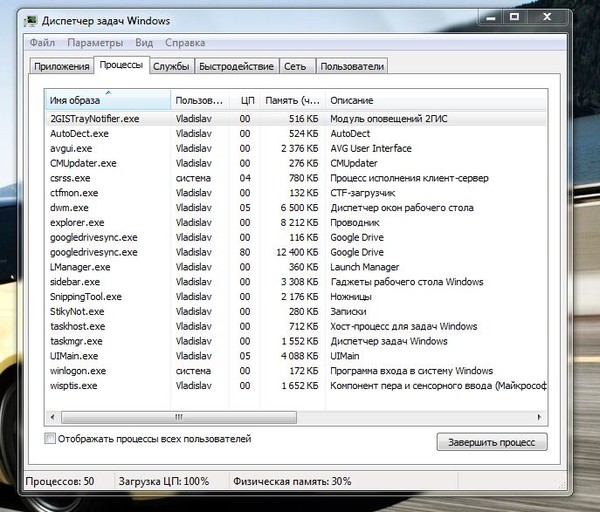The width and height of the screenshot is (600, 512).
Task: Open the Справка menu
Action: coord(185,42)
